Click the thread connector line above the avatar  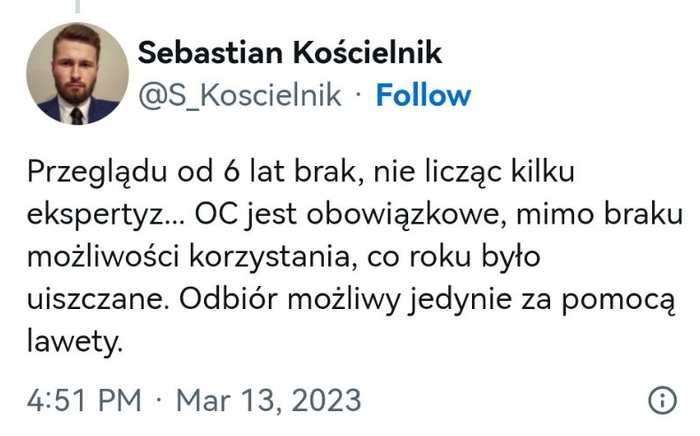tap(77, 7)
